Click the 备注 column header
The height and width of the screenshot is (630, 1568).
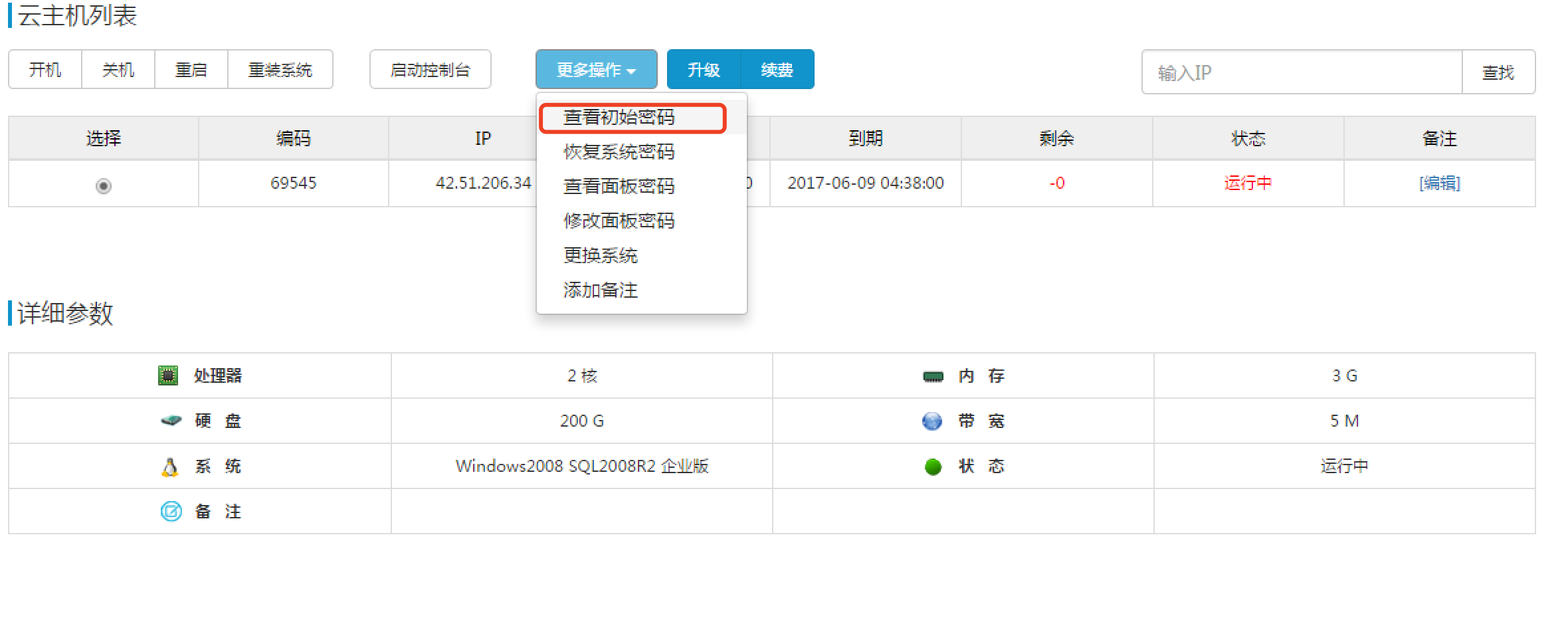pos(1440,138)
